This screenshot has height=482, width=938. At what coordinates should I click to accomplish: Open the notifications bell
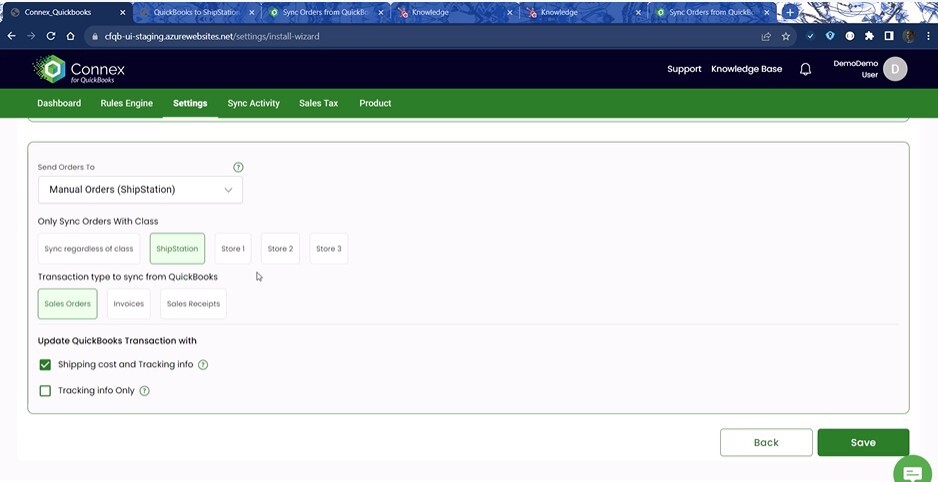click(x=805, y=69)
